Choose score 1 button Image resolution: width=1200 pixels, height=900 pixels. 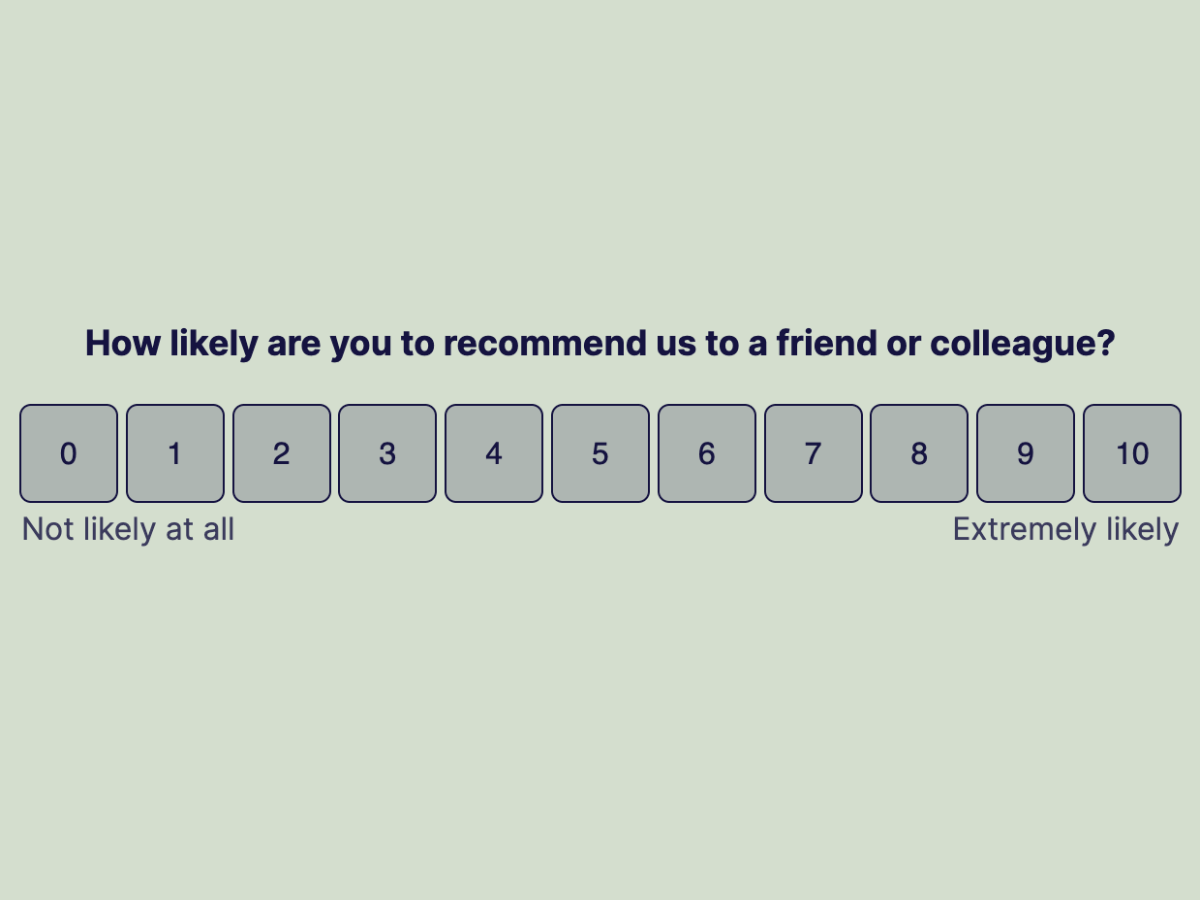point(175,453)
